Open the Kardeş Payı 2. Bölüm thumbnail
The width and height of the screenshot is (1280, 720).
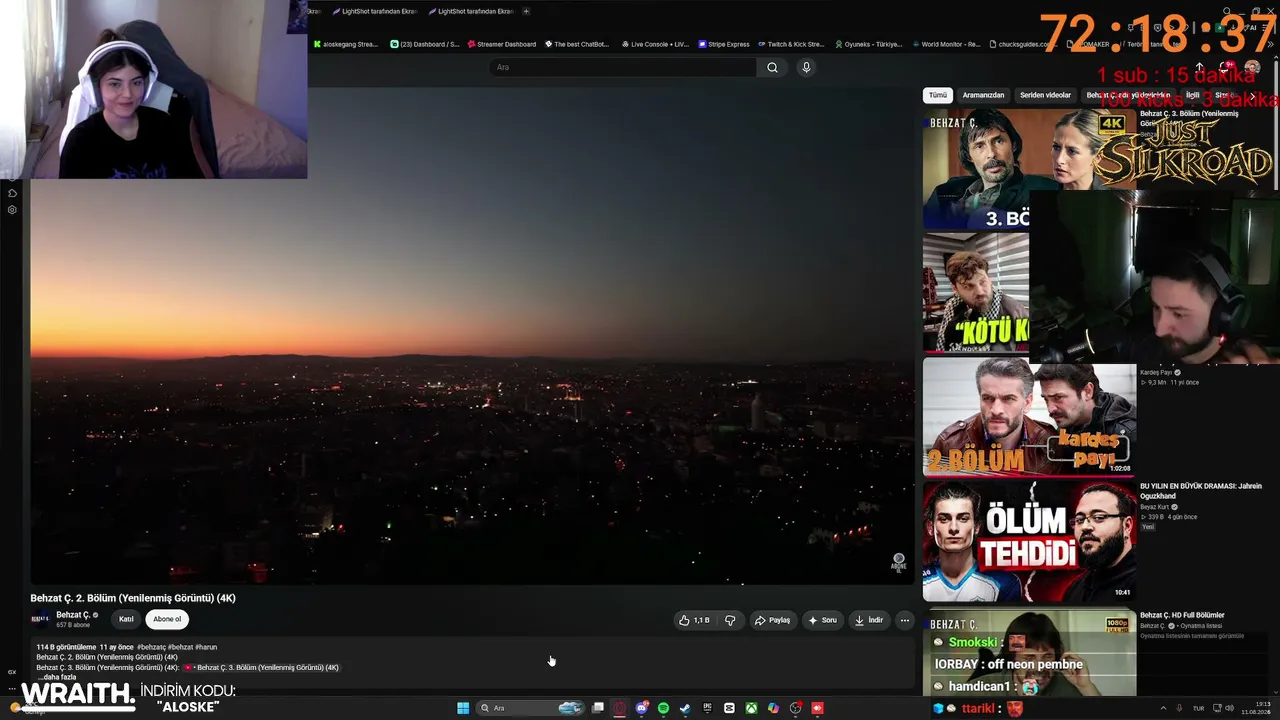click(x=1029, y=417)
